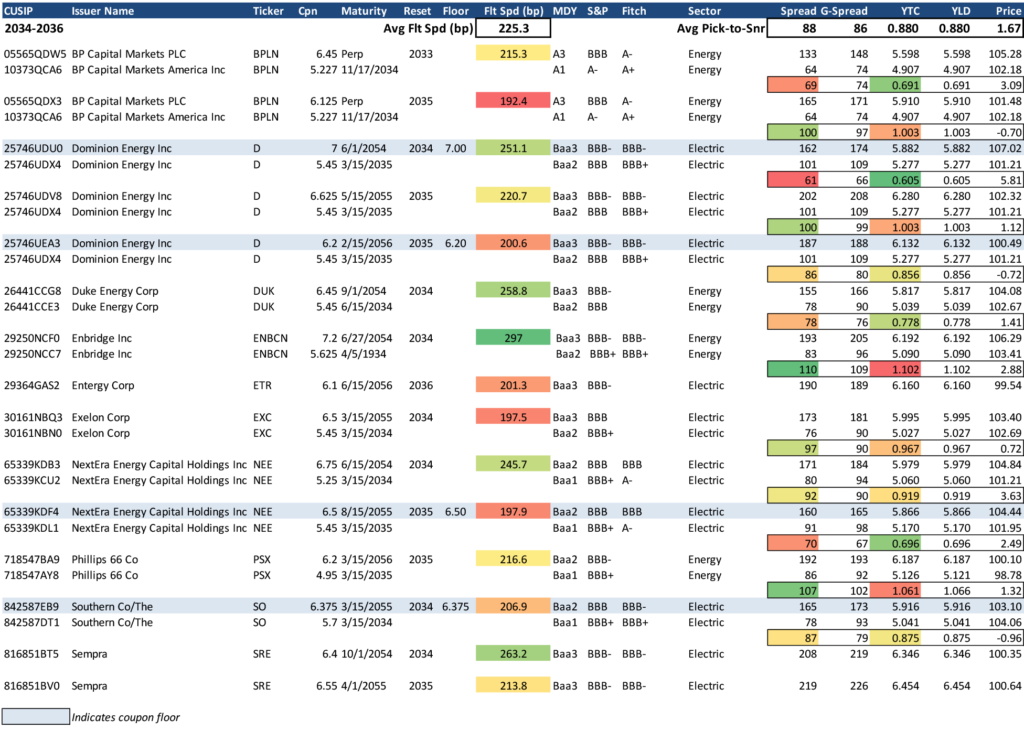The image size is (1024, 731).
Task: Click the yellow 215.3 Flt Spd cell
Action: (512, 53)
